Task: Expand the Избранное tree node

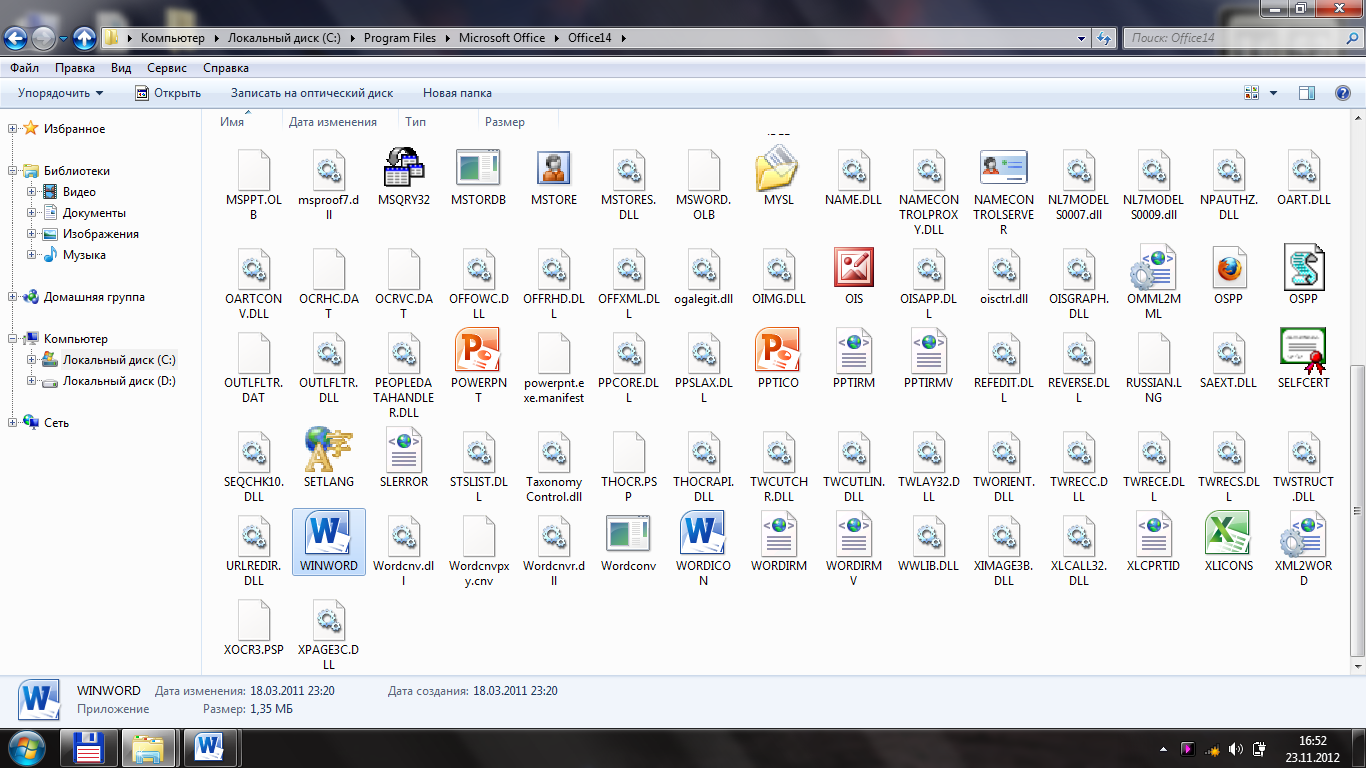Action: point(13,129)
